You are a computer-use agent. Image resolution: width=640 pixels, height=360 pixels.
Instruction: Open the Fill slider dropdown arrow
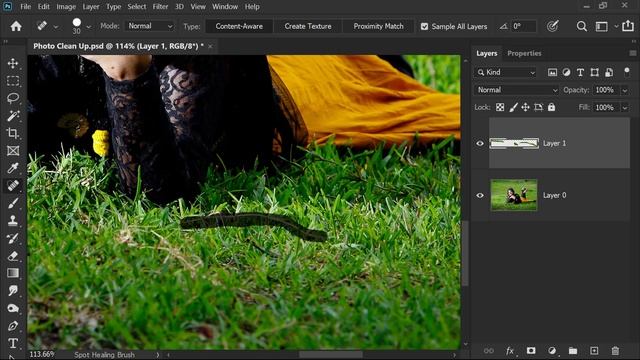point(625,108)
